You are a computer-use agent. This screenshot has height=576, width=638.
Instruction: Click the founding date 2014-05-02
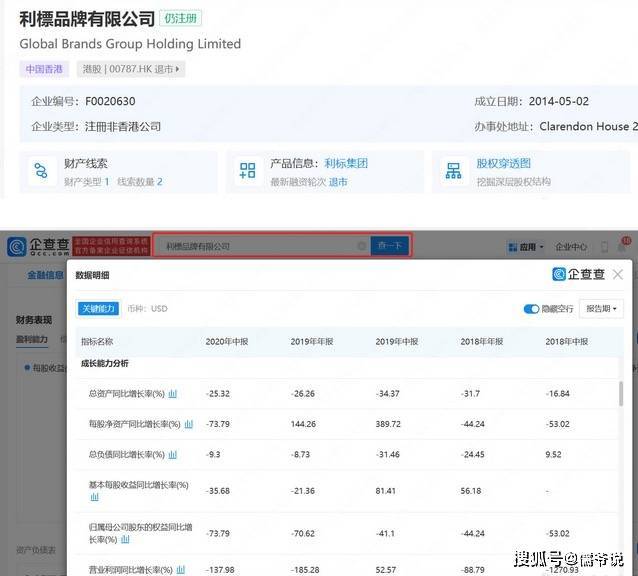[x=559, y=101]
